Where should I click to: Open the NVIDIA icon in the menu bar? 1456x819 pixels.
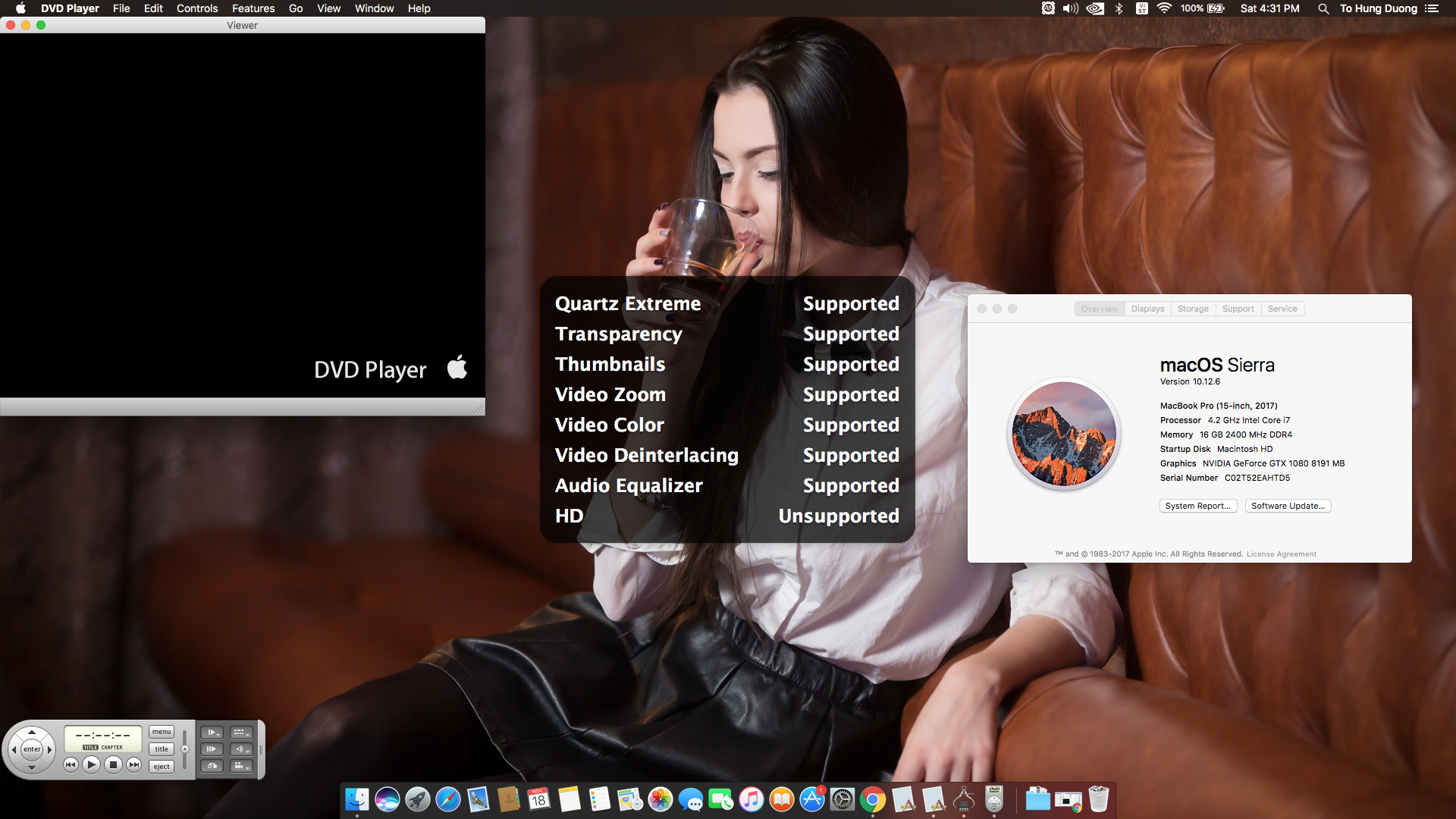[x=1095, y=8]
